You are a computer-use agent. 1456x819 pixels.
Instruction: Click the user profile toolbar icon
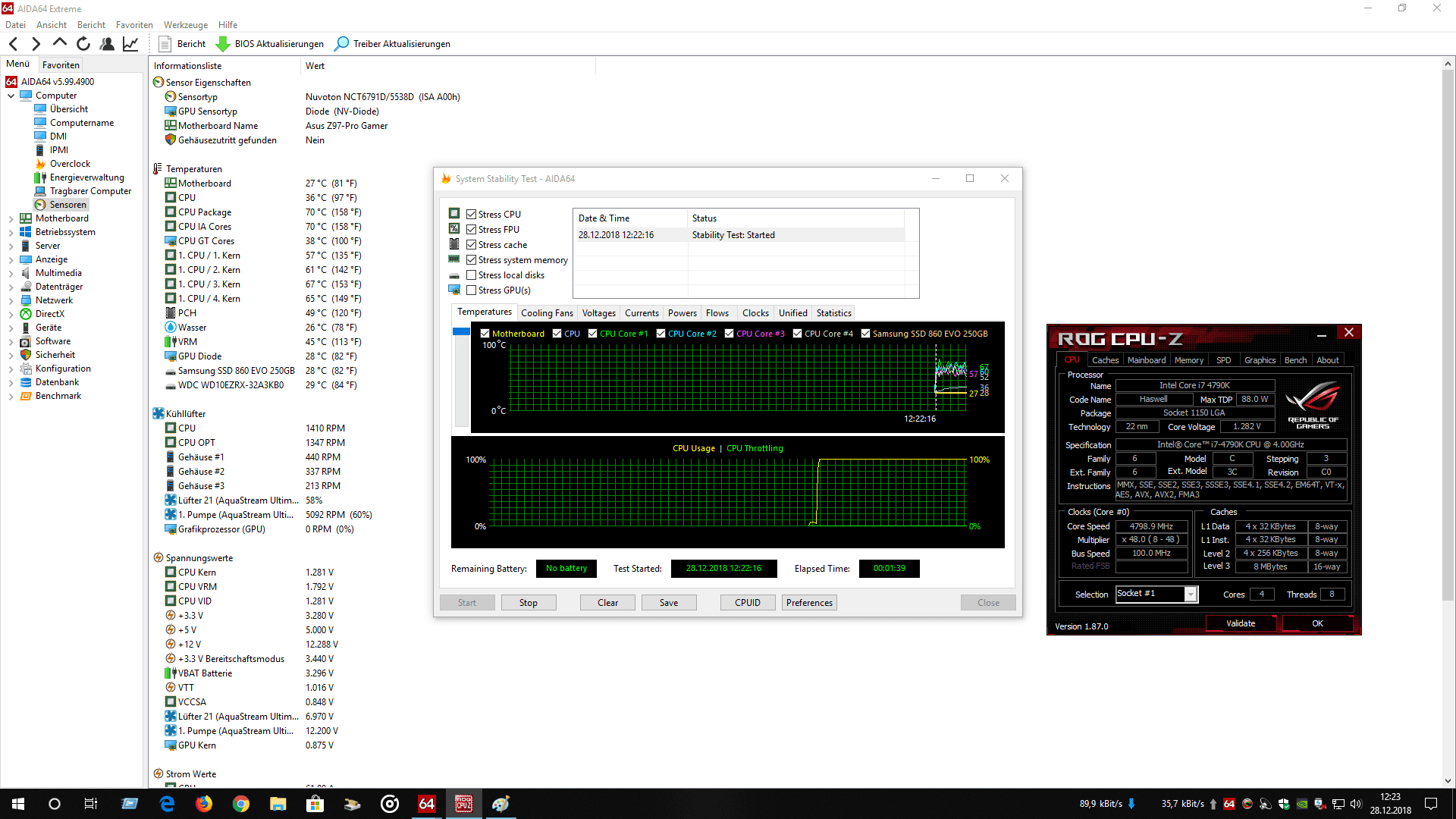pyautogui.click(x=107, y=44)
